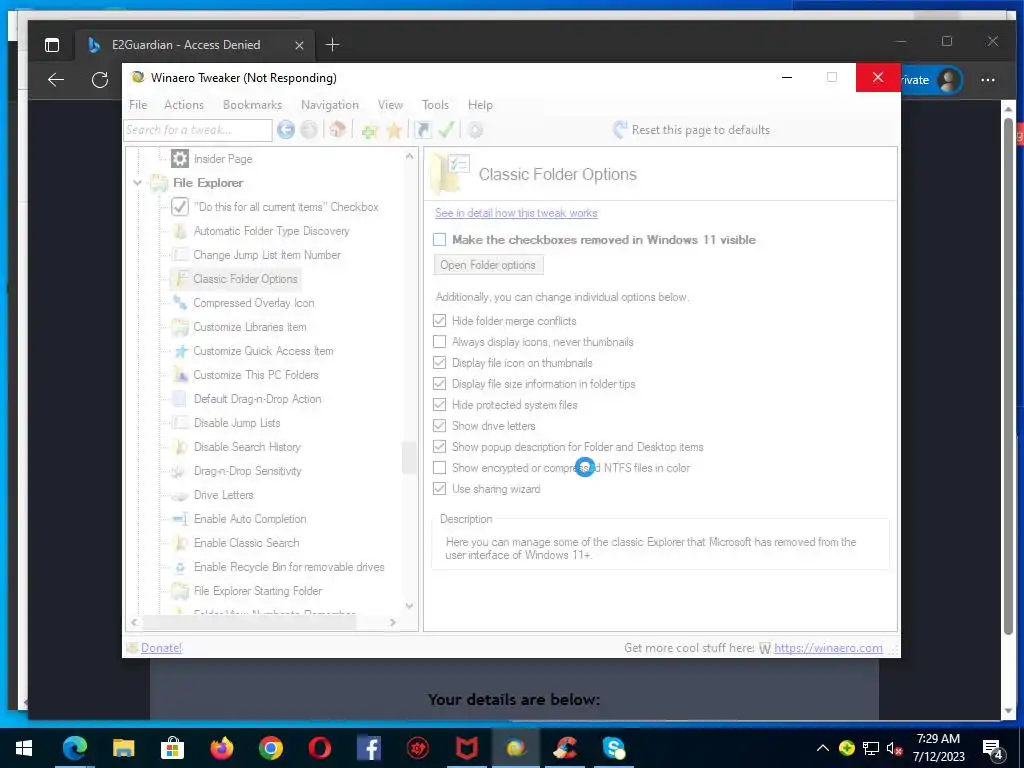Screen dimensions: 1024x768
Task: Open notification center in system tray
Action: click(993, 749)
